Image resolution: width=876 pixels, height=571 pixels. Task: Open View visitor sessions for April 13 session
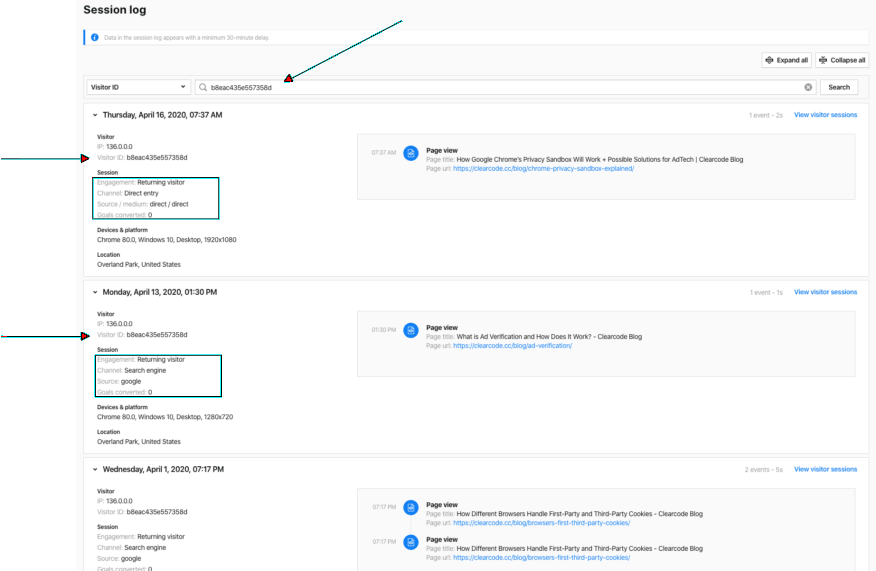click(825, 292)
